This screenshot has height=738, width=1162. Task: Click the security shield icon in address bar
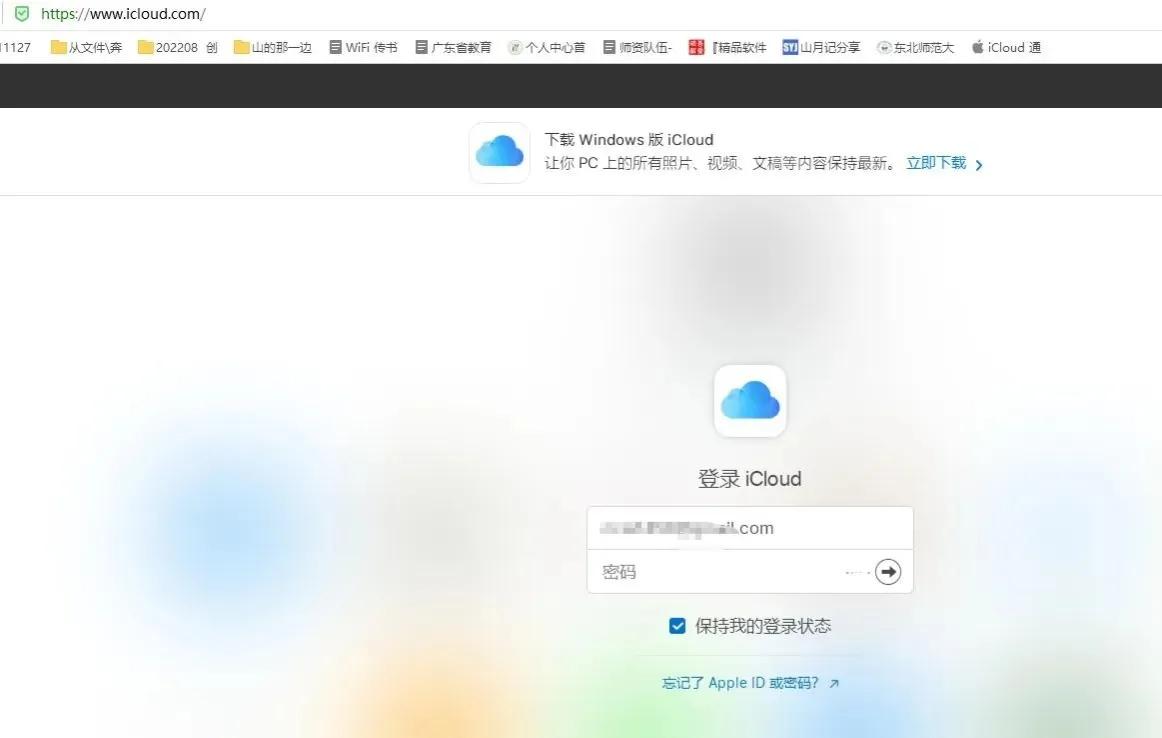click(22, 14)
